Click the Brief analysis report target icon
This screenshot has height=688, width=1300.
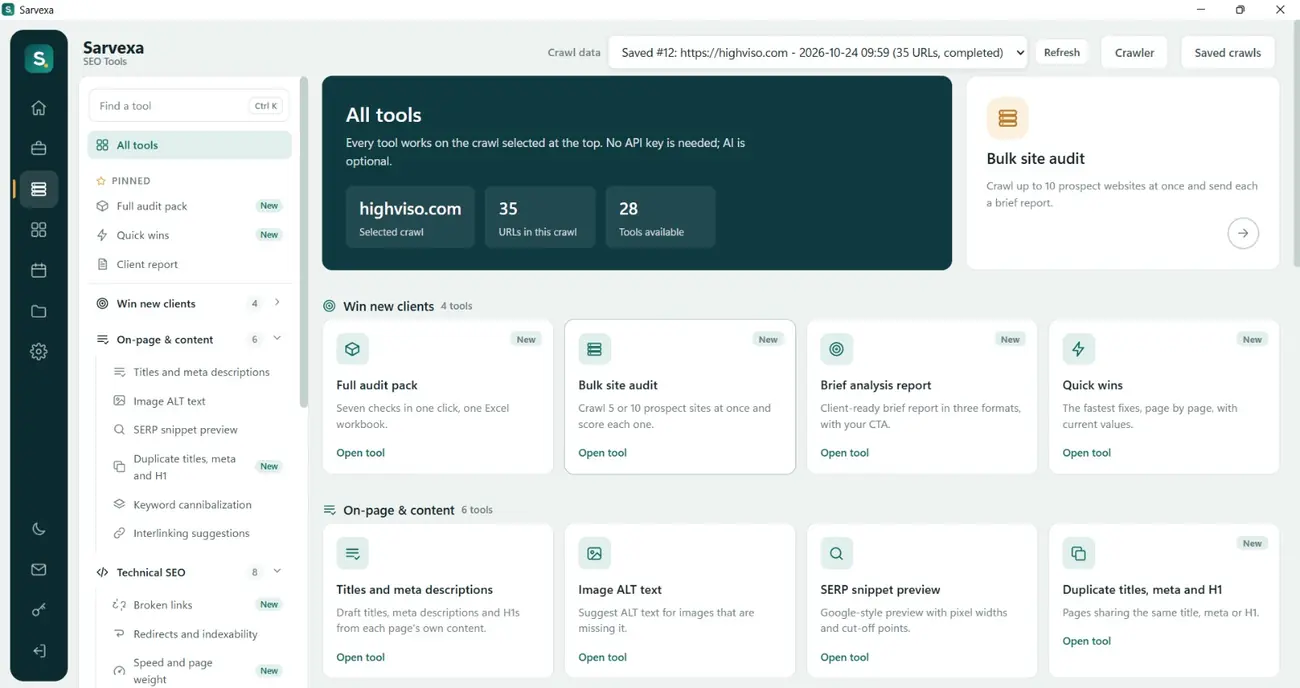point(836,349)
